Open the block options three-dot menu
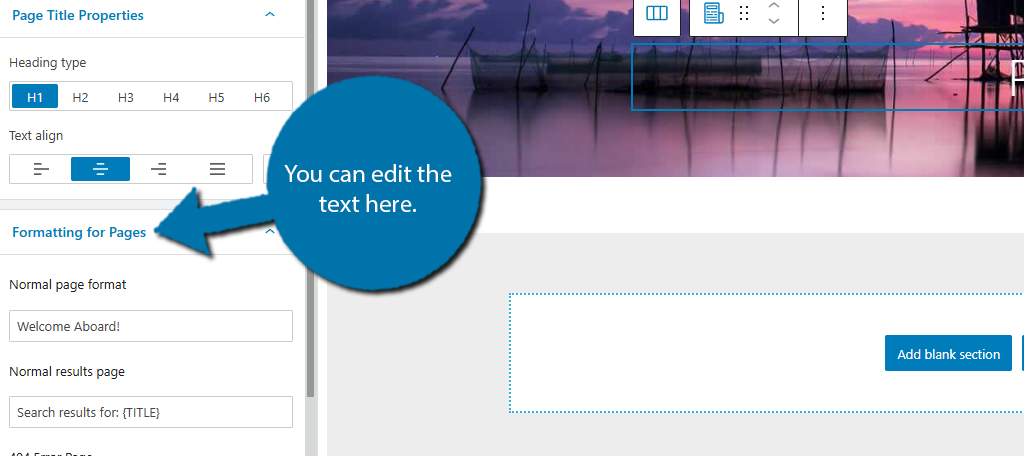 coord(823,13)
